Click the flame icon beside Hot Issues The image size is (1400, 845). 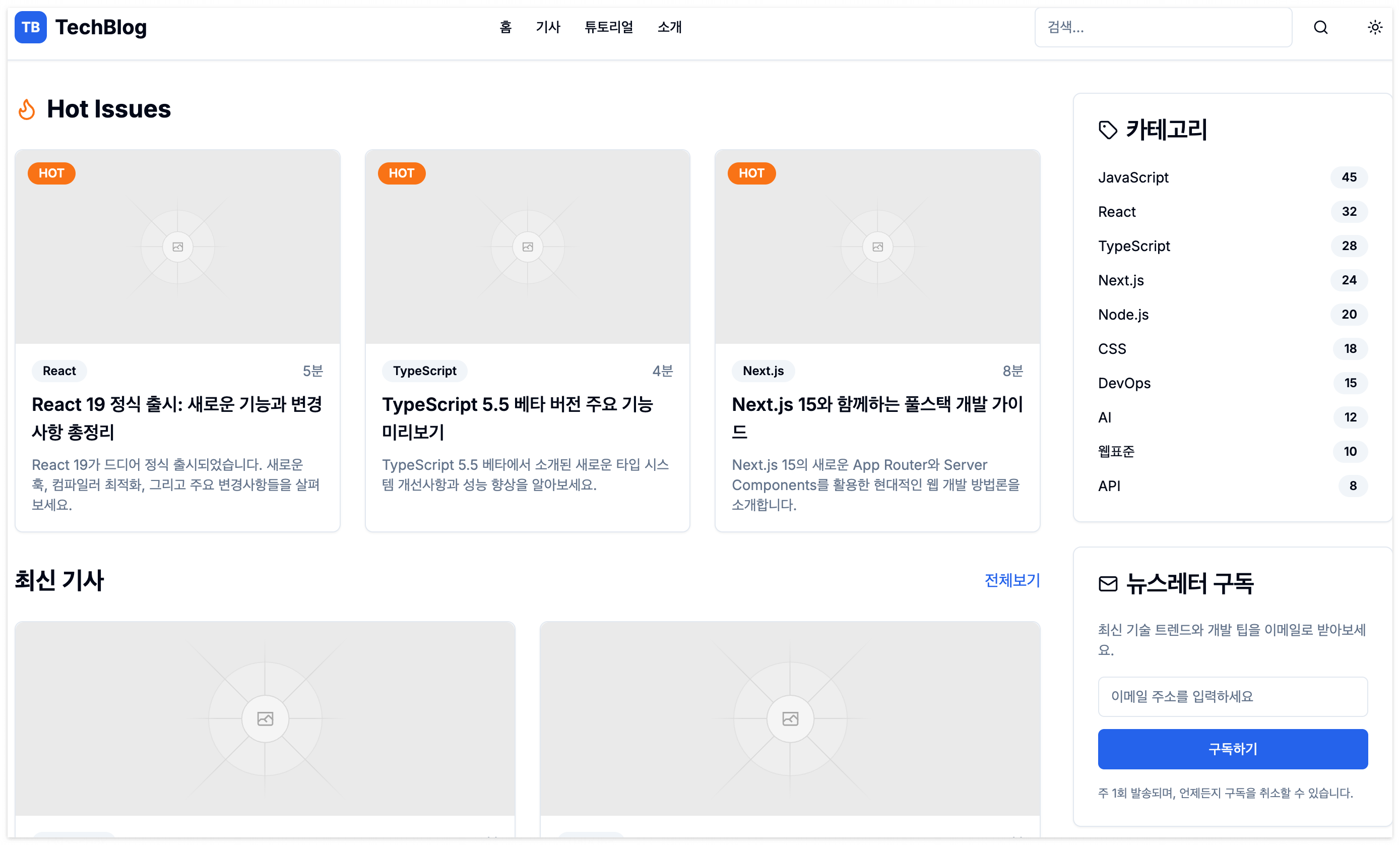27,109
